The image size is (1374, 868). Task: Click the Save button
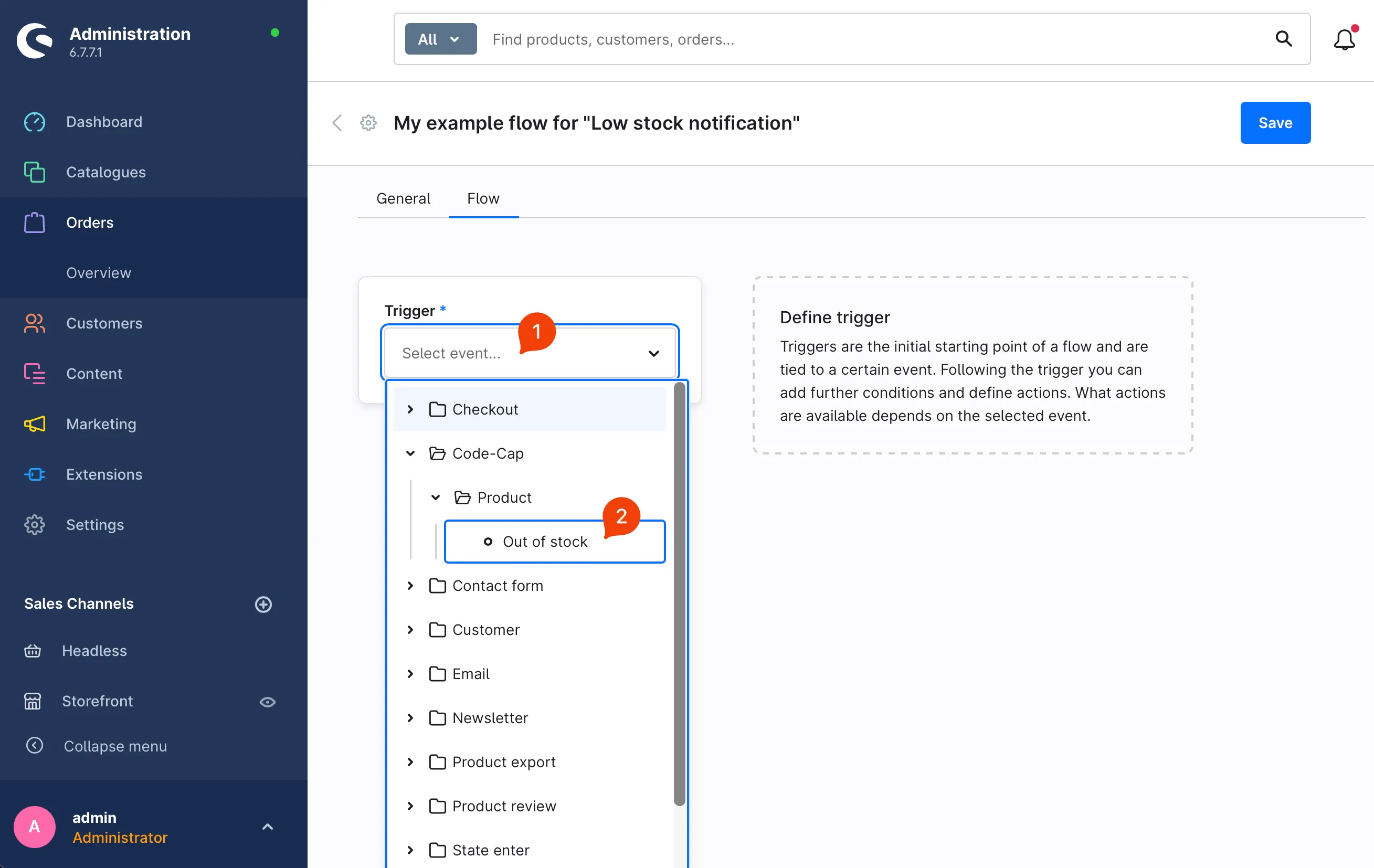pos(1275,123)
